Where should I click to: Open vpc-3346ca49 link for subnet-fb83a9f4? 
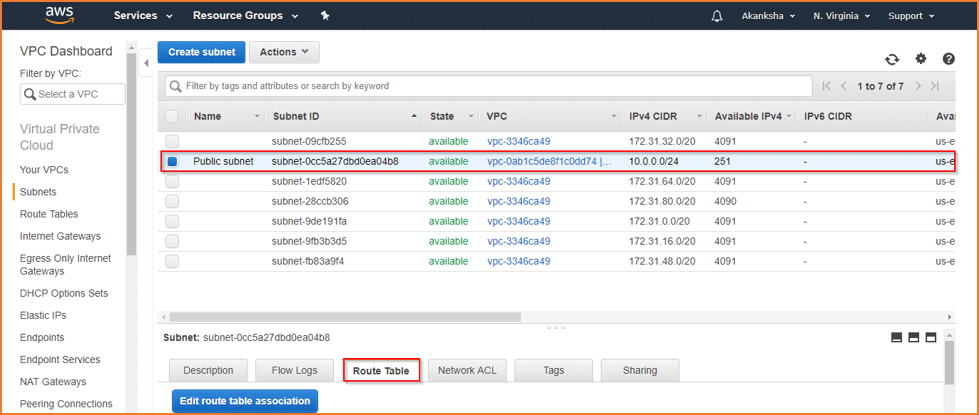click(518, 261)
